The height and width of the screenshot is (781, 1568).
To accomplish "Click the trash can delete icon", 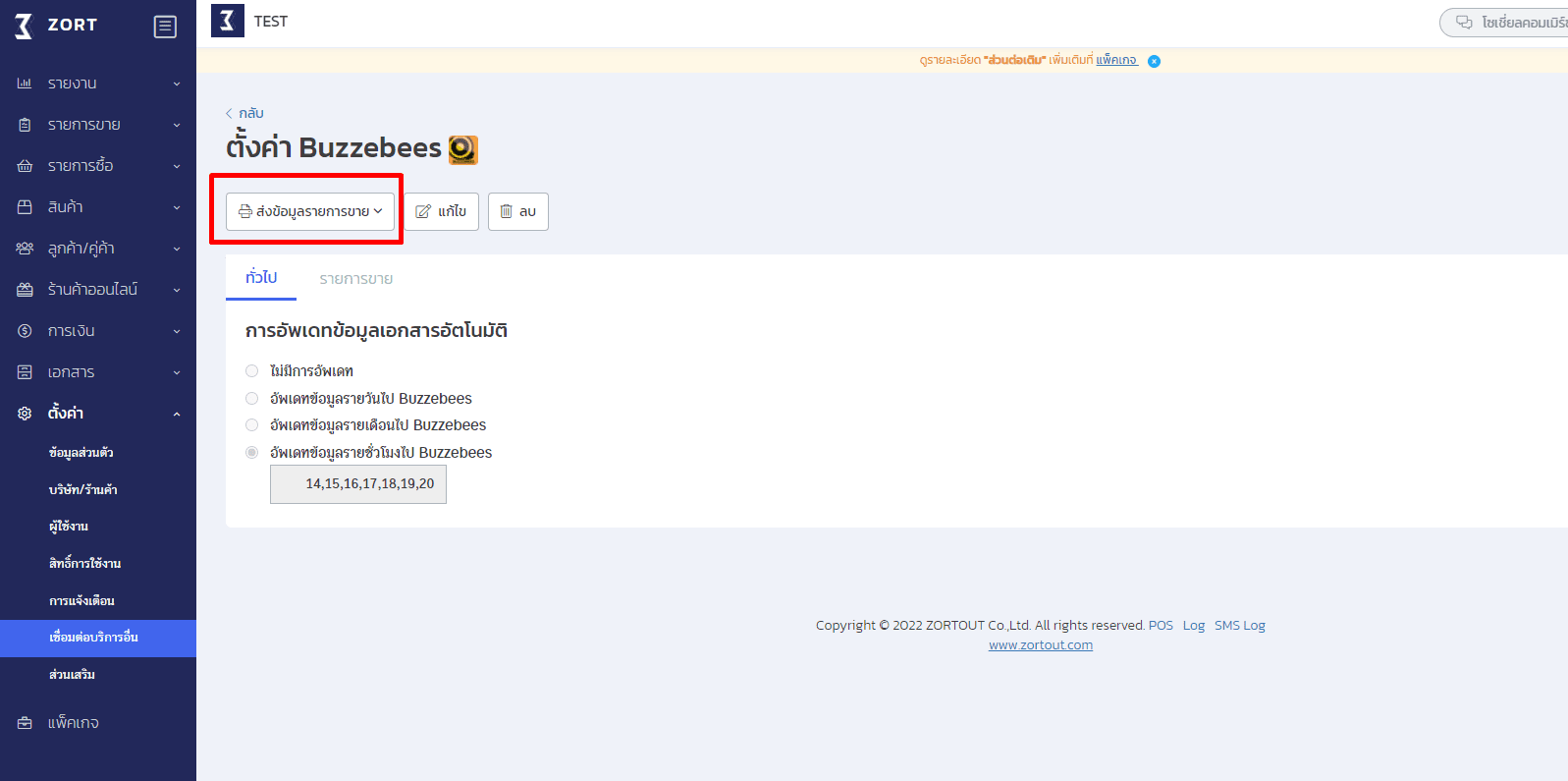I will pyautogui.click(x=507, y=211).
